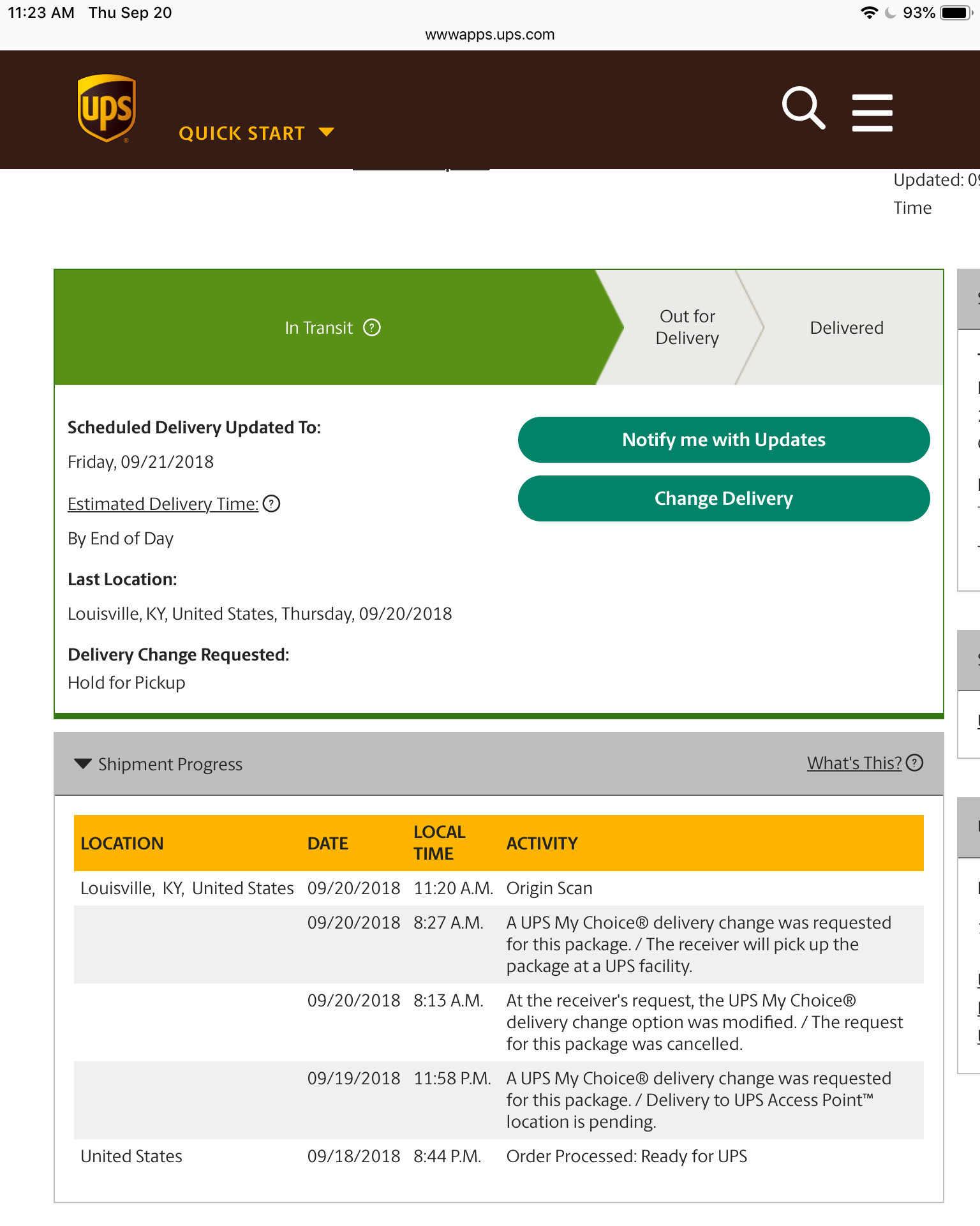This screenshot has width=980, height=1226.
Task: Tap the battery indicator in status bar
Action: (x=956, y=13)
